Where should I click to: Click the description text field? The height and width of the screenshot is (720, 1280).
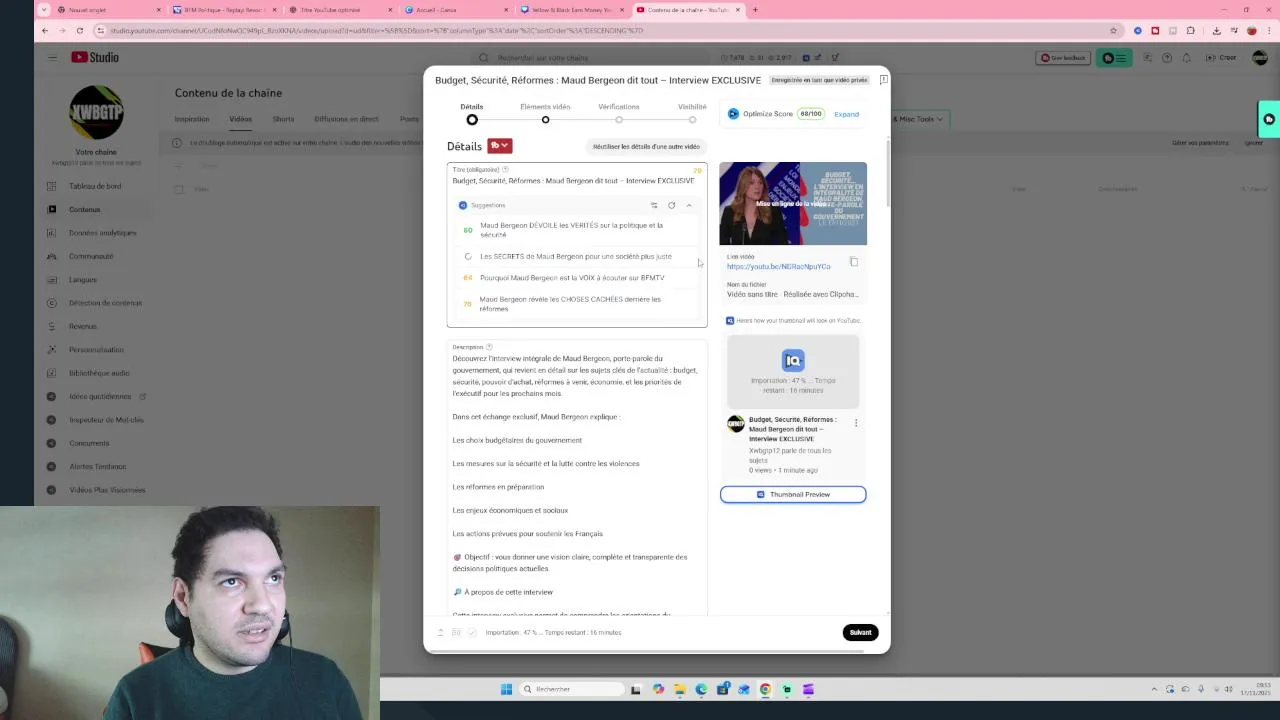click(x=576, y=484)
